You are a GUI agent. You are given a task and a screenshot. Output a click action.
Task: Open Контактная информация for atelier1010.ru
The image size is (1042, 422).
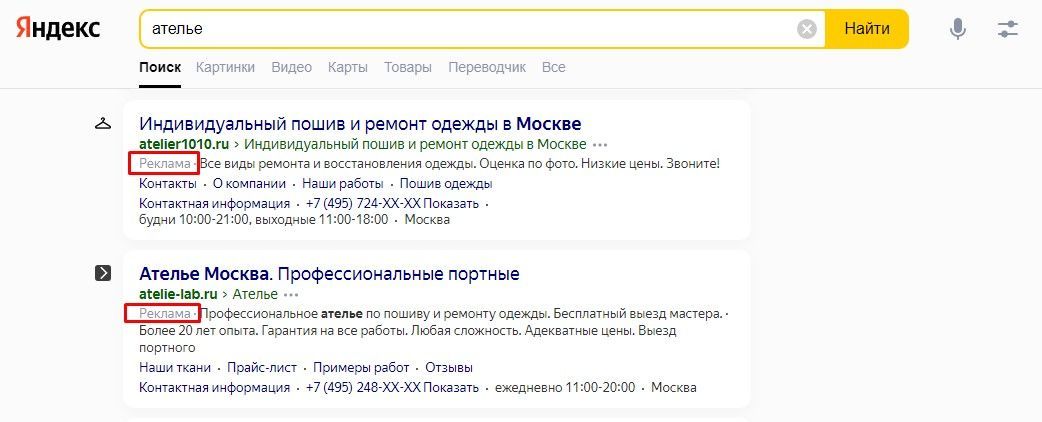[215, 203]
